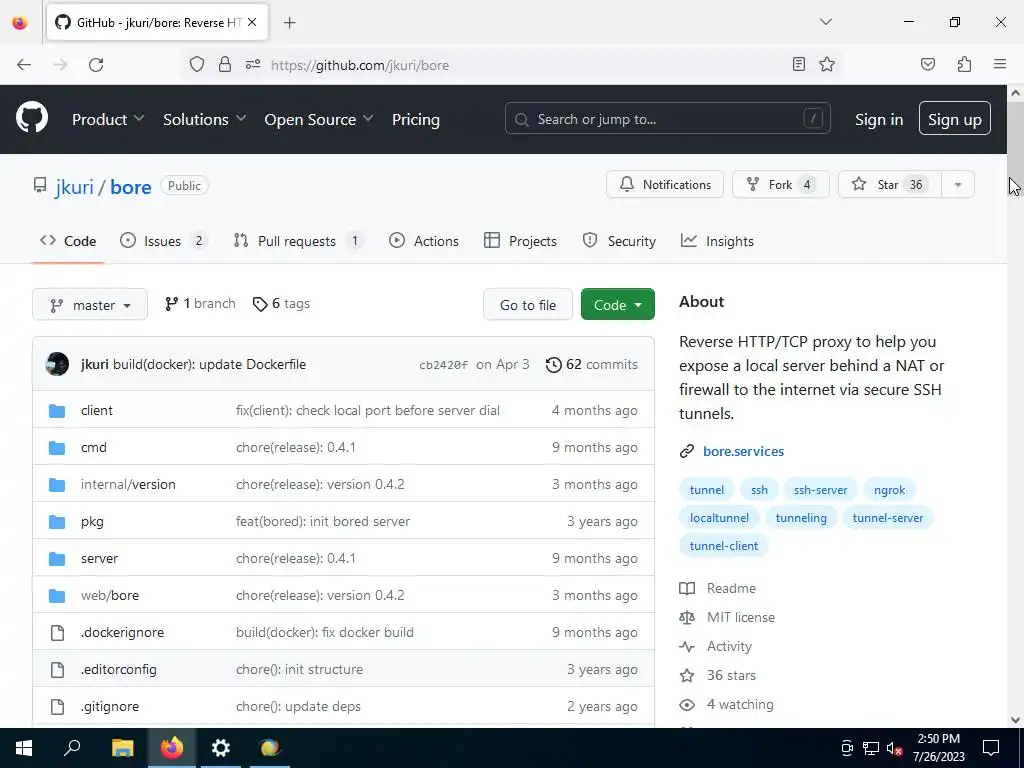Open Firefox reader view icon

798,64
